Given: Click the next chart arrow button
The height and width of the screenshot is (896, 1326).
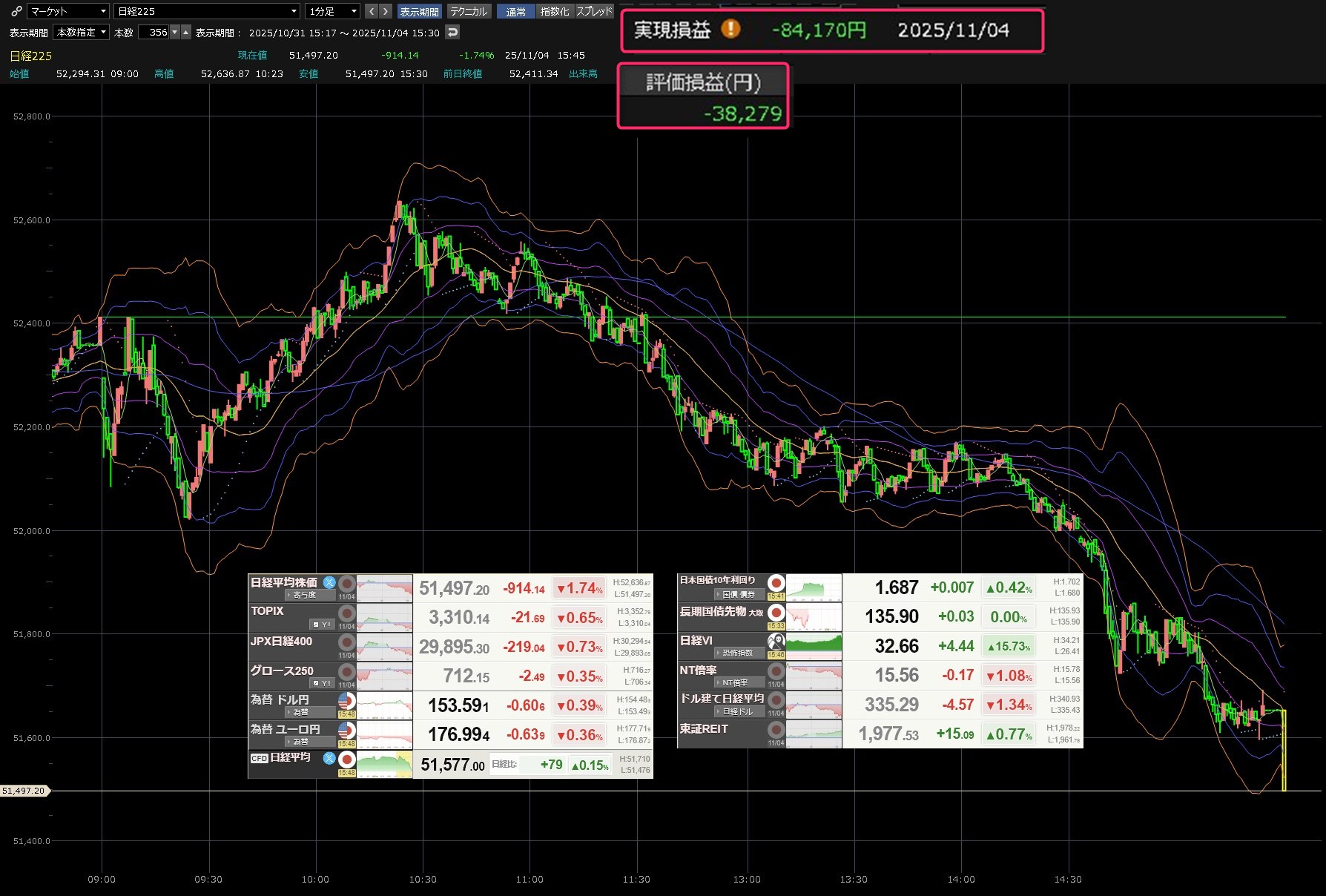Looking at the screenshot, I should [385, 11].
